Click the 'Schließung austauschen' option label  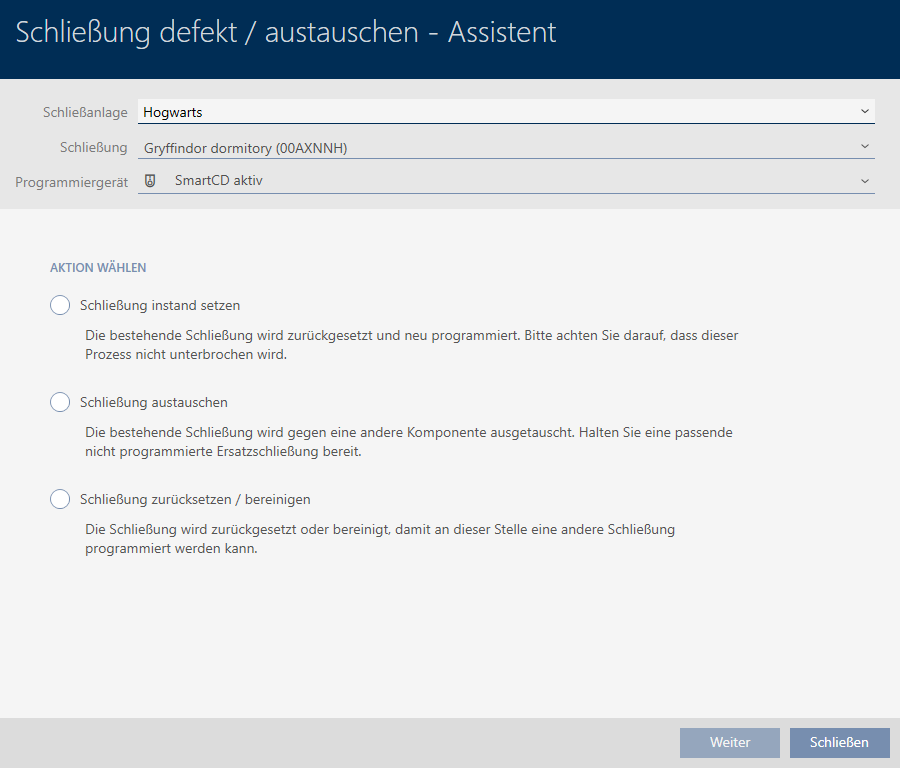154,402
